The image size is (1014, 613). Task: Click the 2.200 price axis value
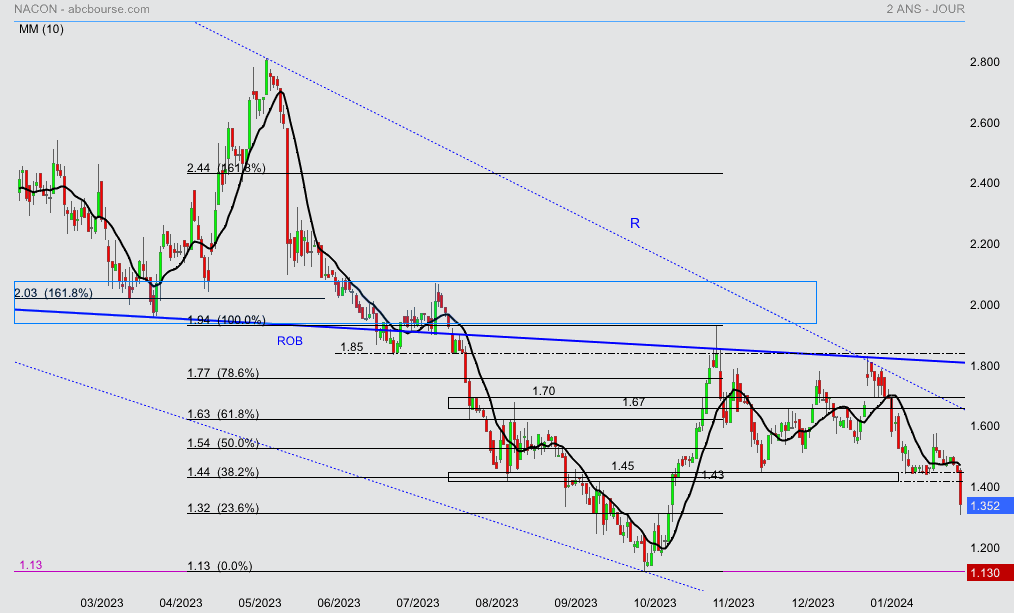984,244
